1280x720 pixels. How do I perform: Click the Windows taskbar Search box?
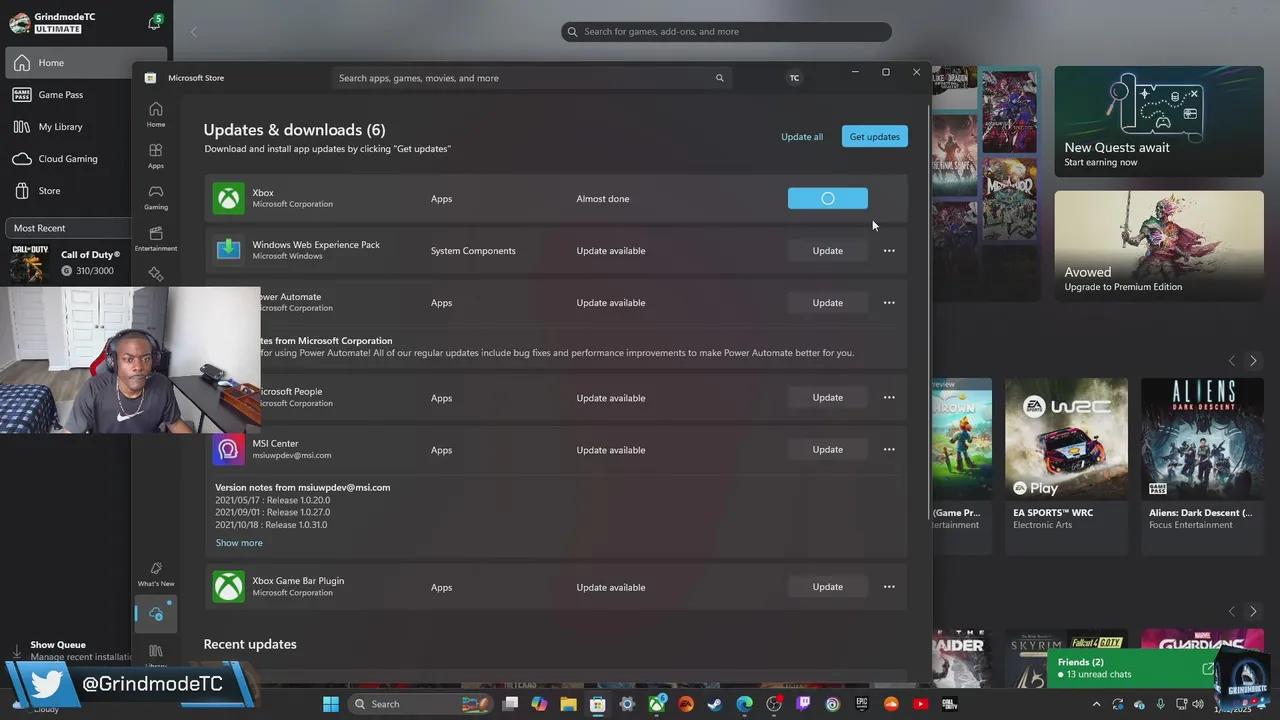(x=420, y=704)
